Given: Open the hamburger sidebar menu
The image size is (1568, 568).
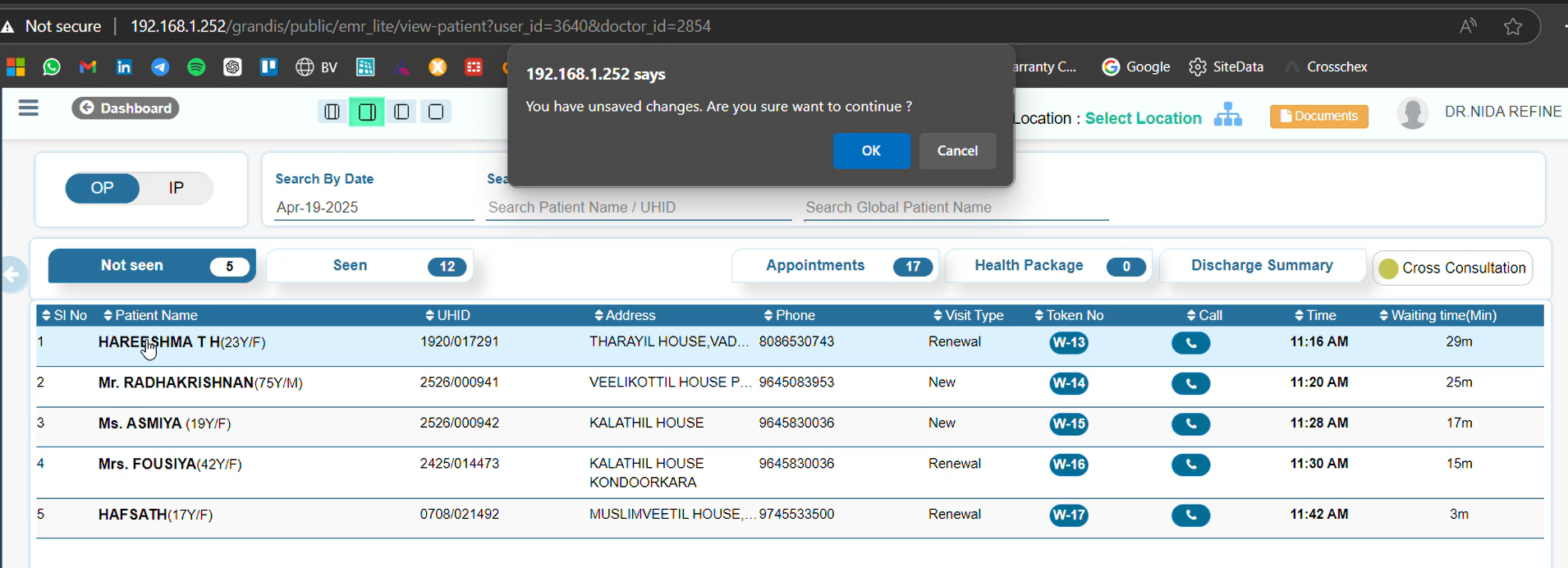Looking at the screenshot, I should click(29, 108).
